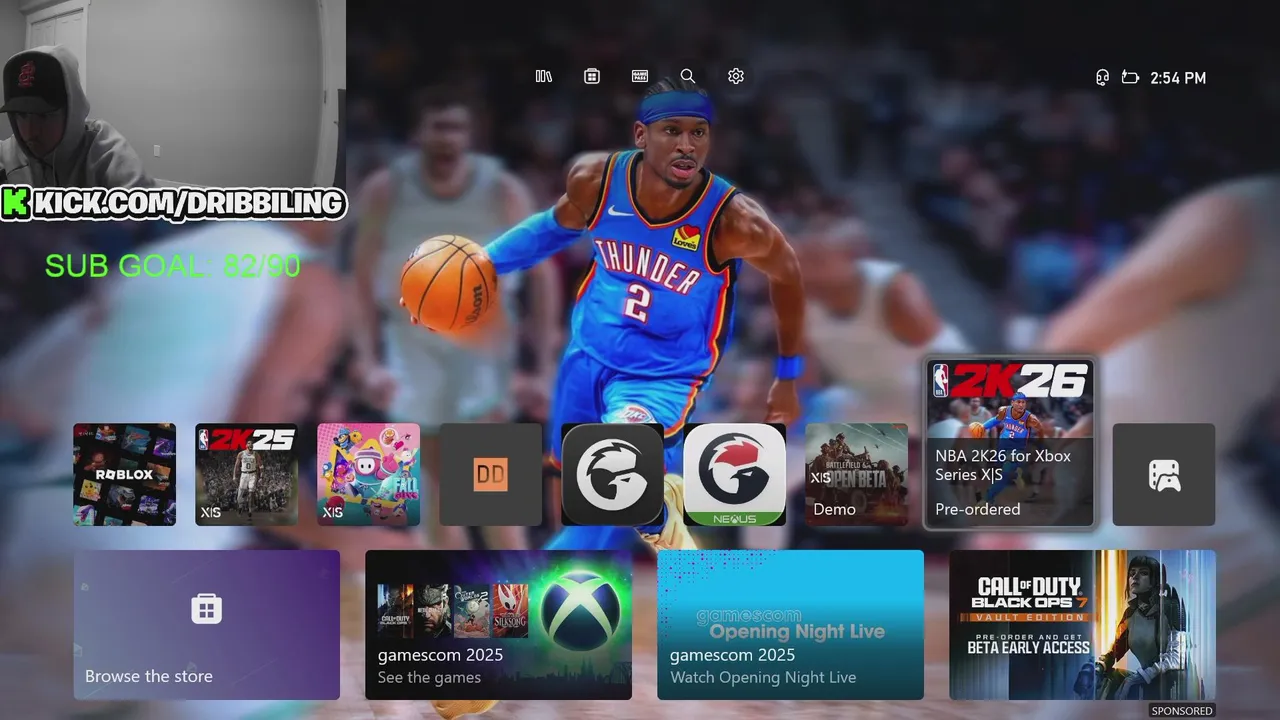Launch the Fall Guys tile
1280x720 pixels.
pyautogui.click(x=368, y=474)
